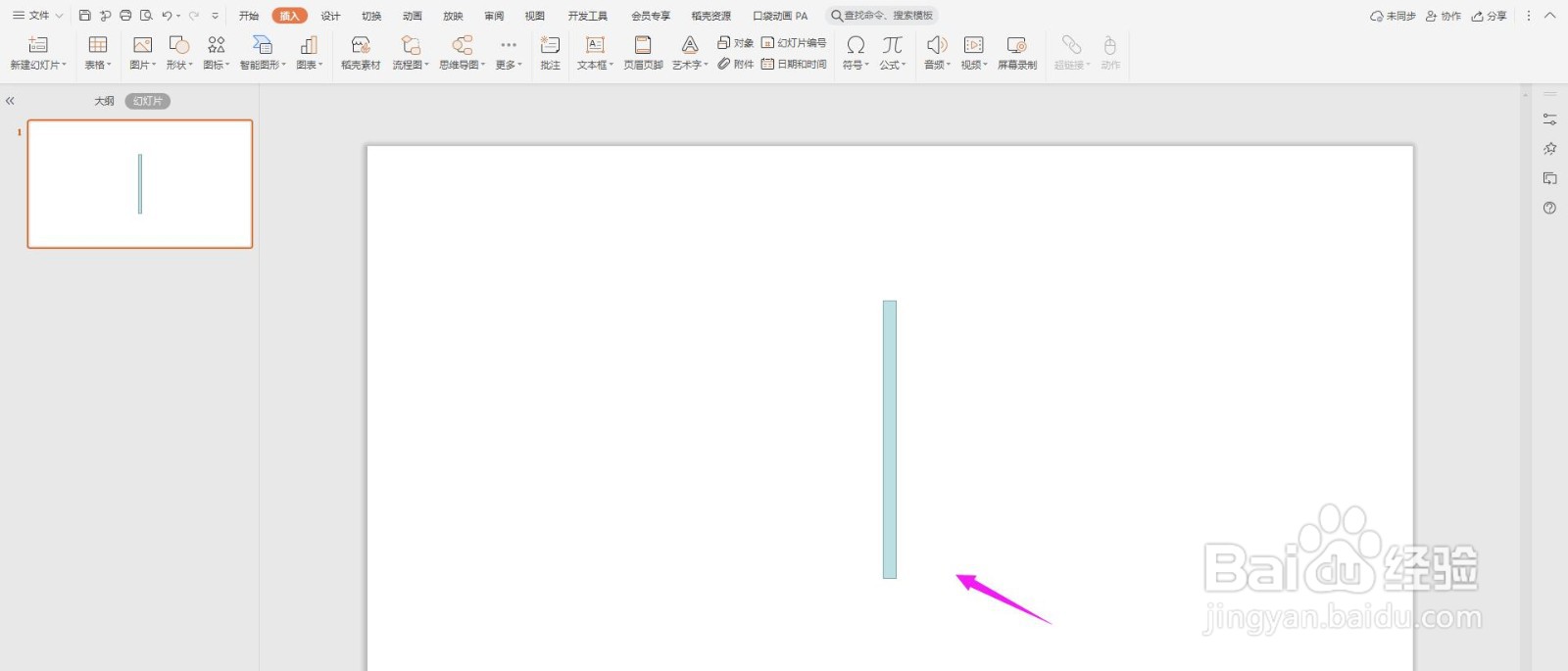Click the search commands input field
The image size is (1568, 671).
pos(882,16)
